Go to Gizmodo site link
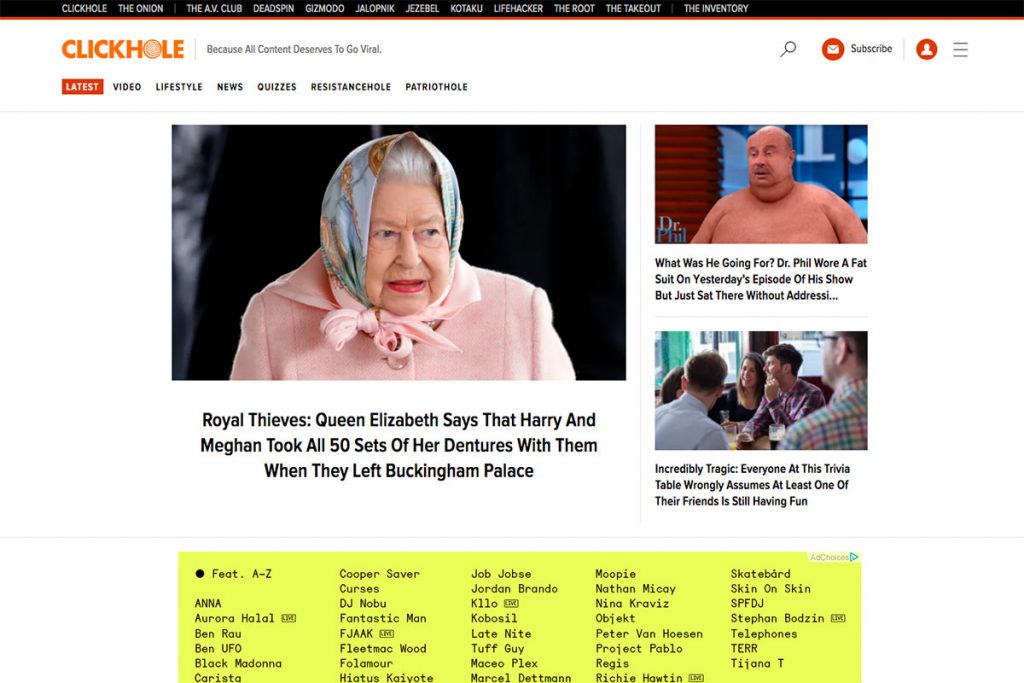This screenshot has width=1024, height=683. point(325,8)
